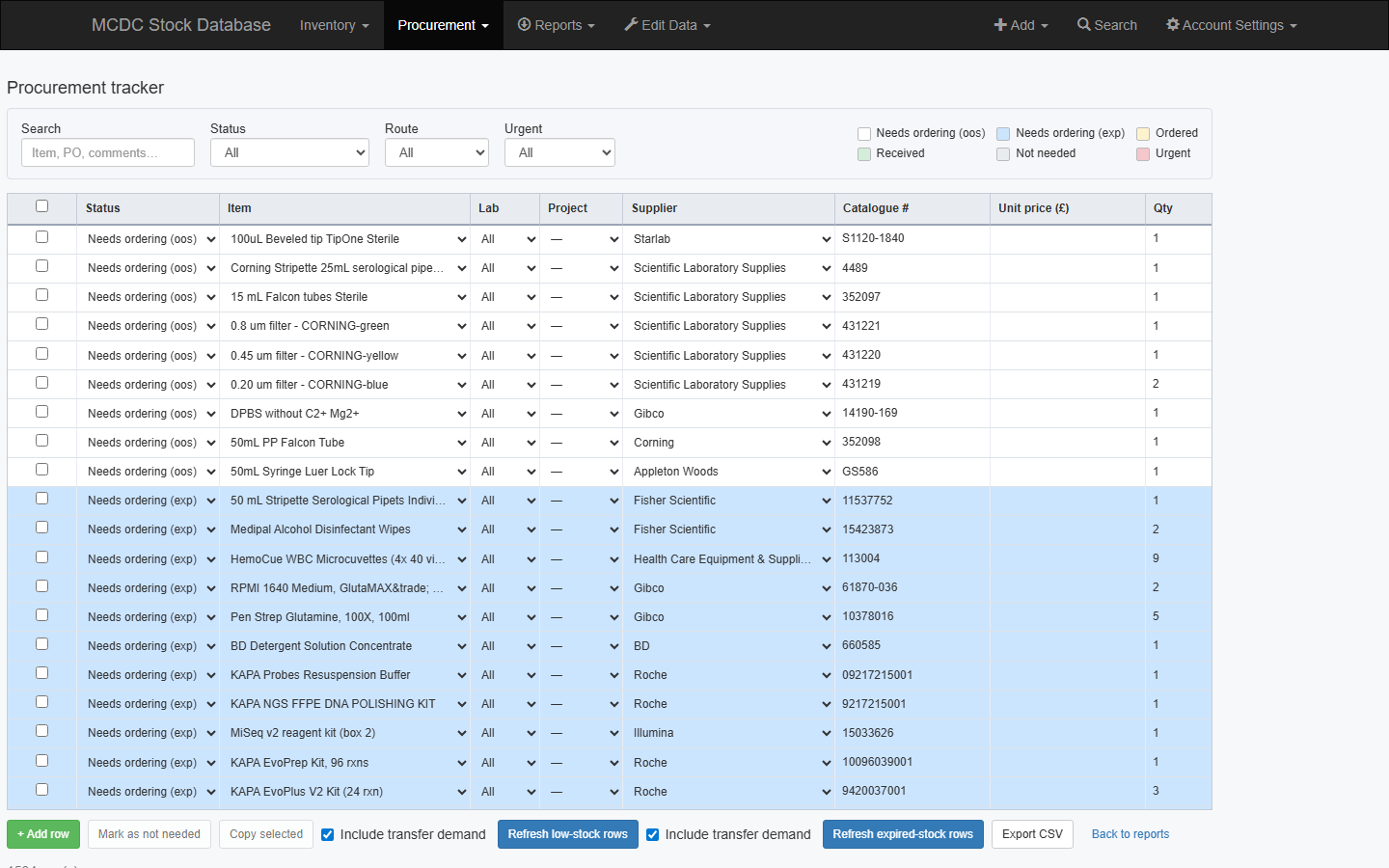This screenshot has height=868, width=1389.
Task: Click Mark as not needed button
Action: pyautogui.click(x=150, y=834)
